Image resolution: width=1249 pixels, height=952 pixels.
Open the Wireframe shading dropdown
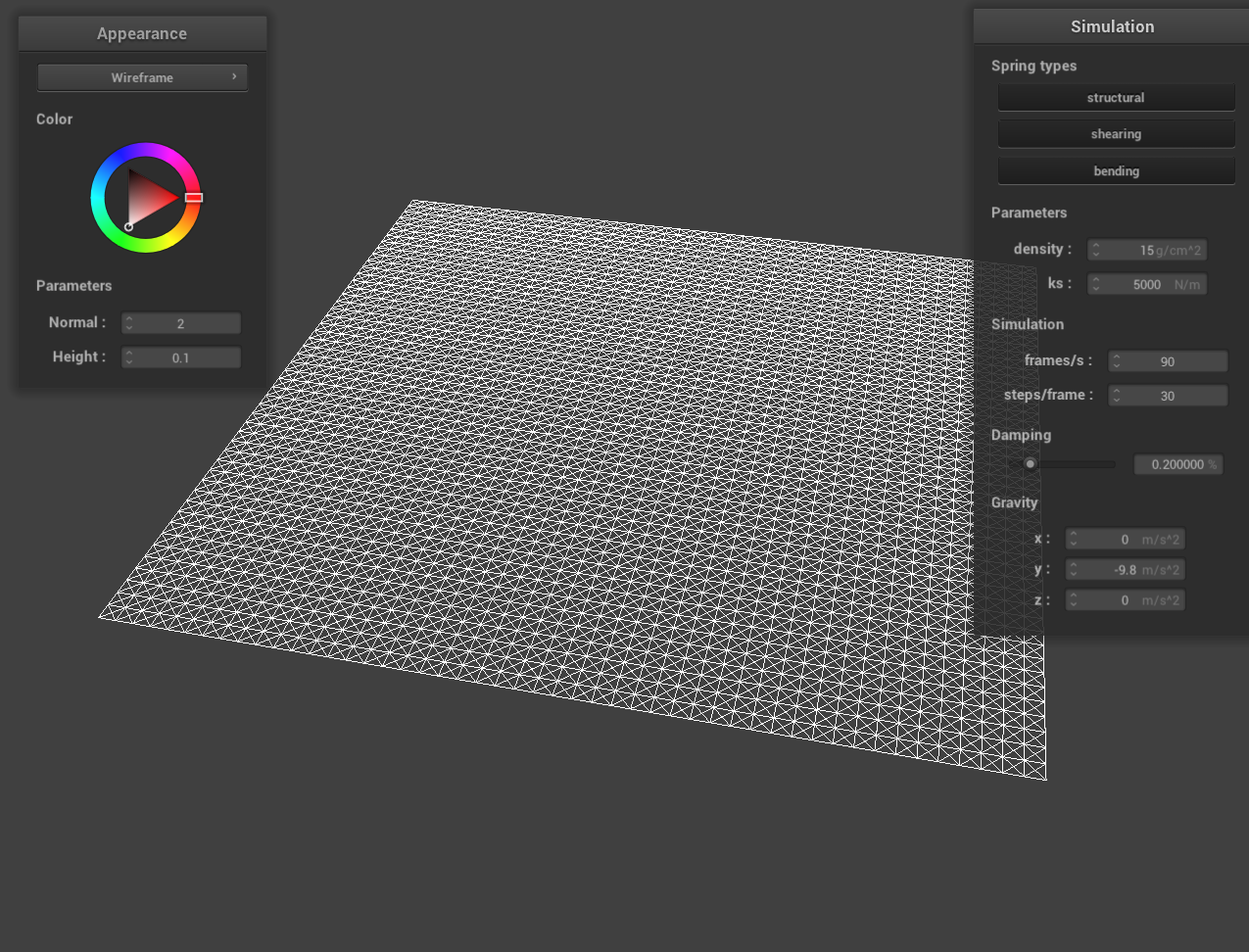(142, 77)
